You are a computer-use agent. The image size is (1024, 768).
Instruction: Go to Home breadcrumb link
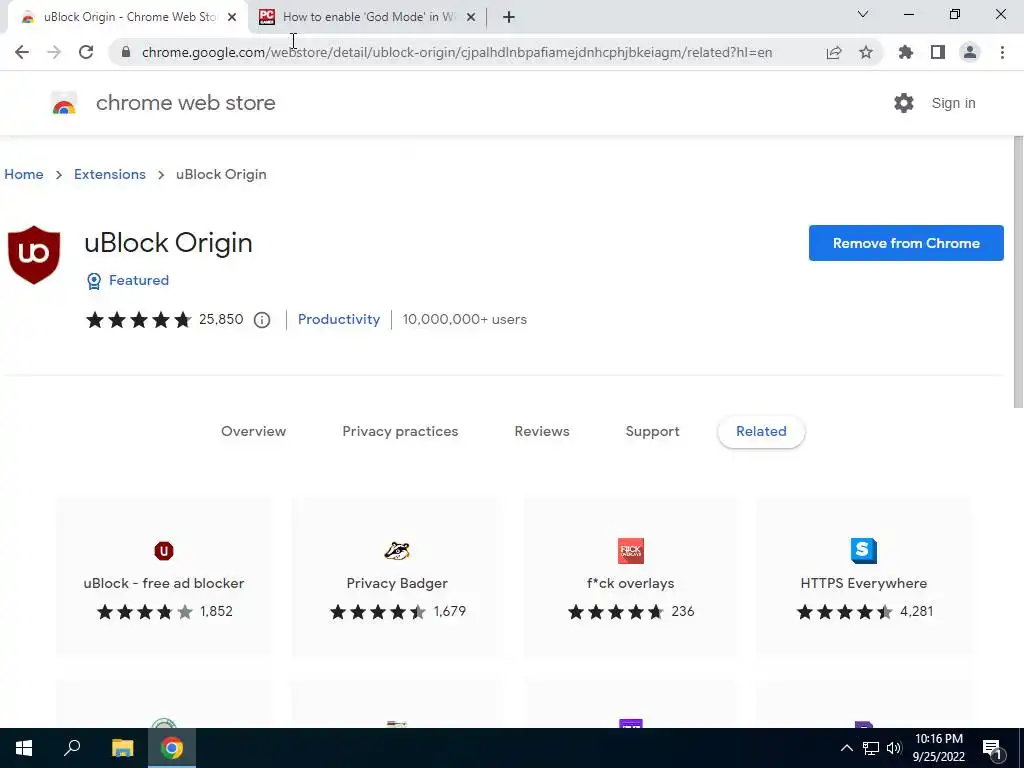coord(24,174)
